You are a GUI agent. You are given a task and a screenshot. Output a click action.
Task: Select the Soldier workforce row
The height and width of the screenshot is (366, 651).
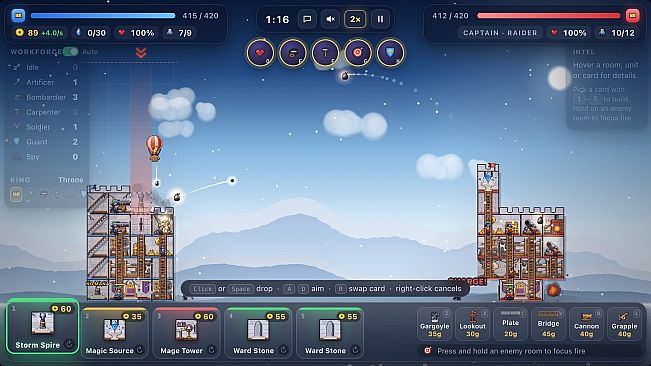(45, 127)
